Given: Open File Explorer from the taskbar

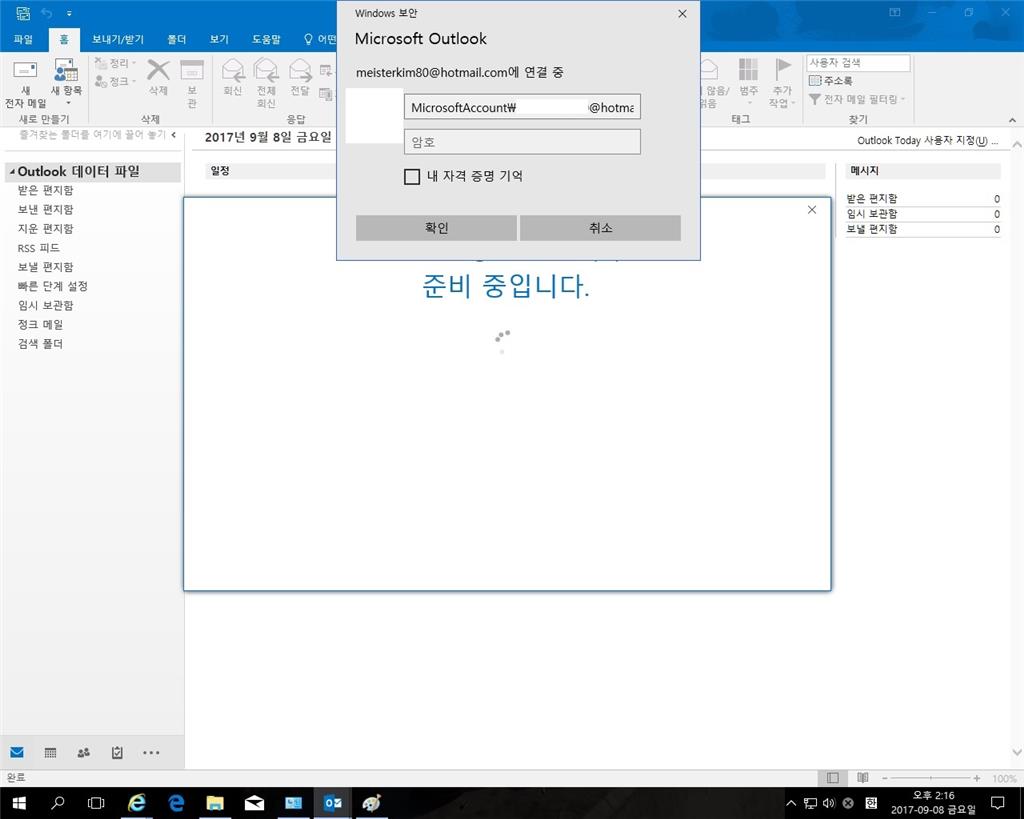Looking at the screenshot, I should point(215,803).
